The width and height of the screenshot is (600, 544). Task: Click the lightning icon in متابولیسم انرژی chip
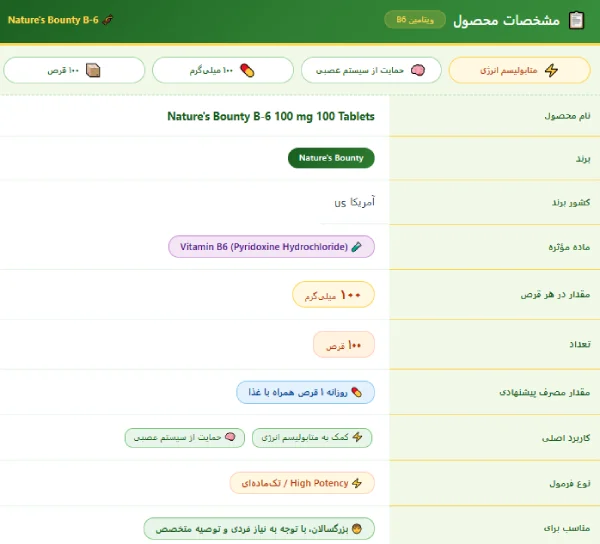(551, 70)
